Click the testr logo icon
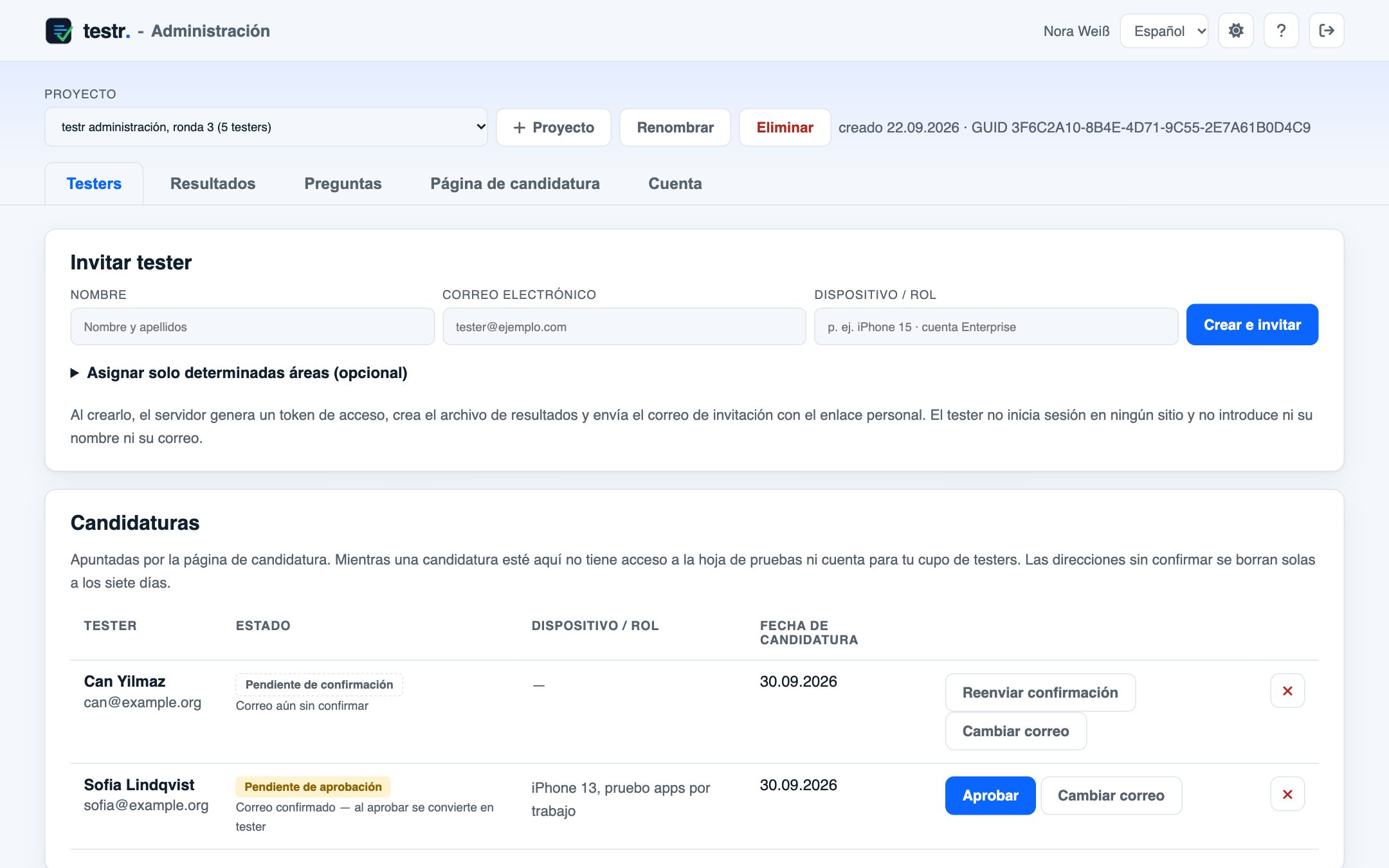 (x=59, y=31)
